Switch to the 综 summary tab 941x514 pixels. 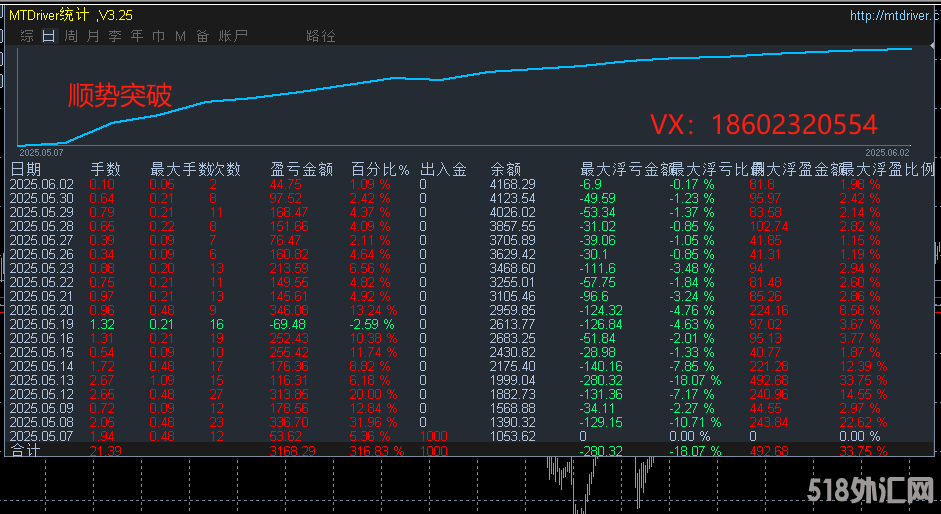pos(27,36)
